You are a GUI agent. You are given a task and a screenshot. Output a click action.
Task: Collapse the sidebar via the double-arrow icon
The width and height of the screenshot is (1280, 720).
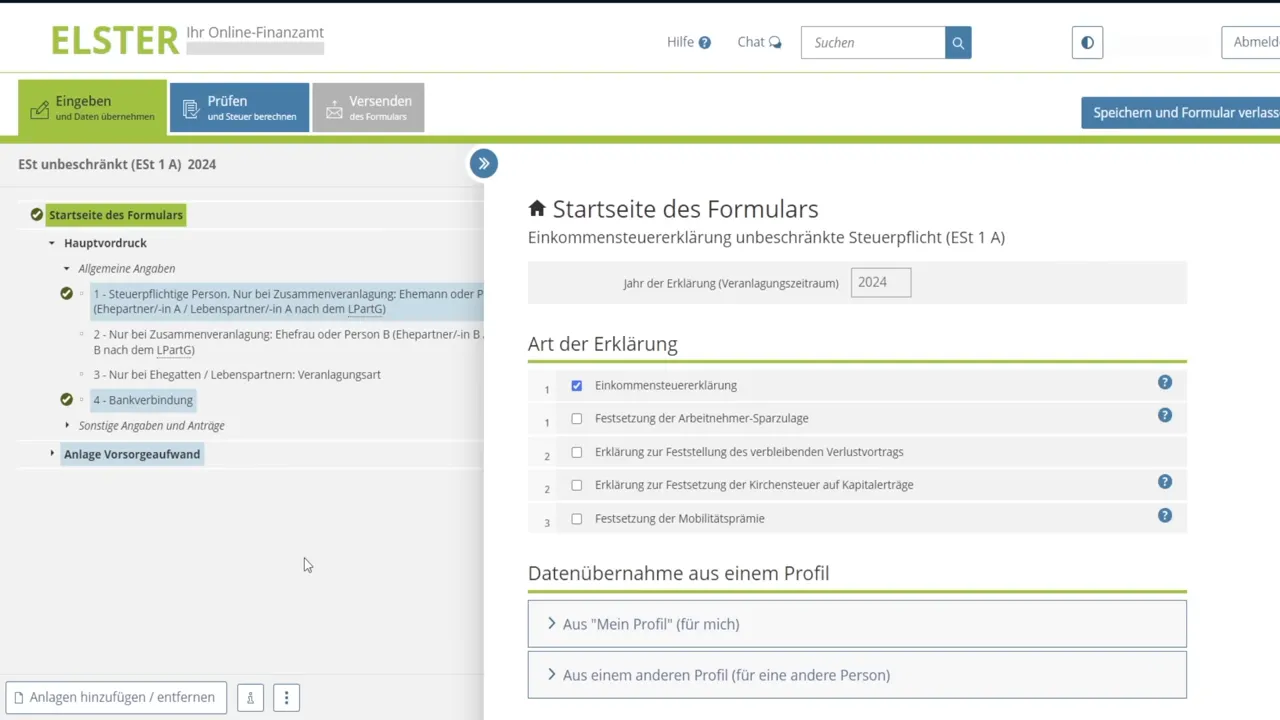(484, 163)
